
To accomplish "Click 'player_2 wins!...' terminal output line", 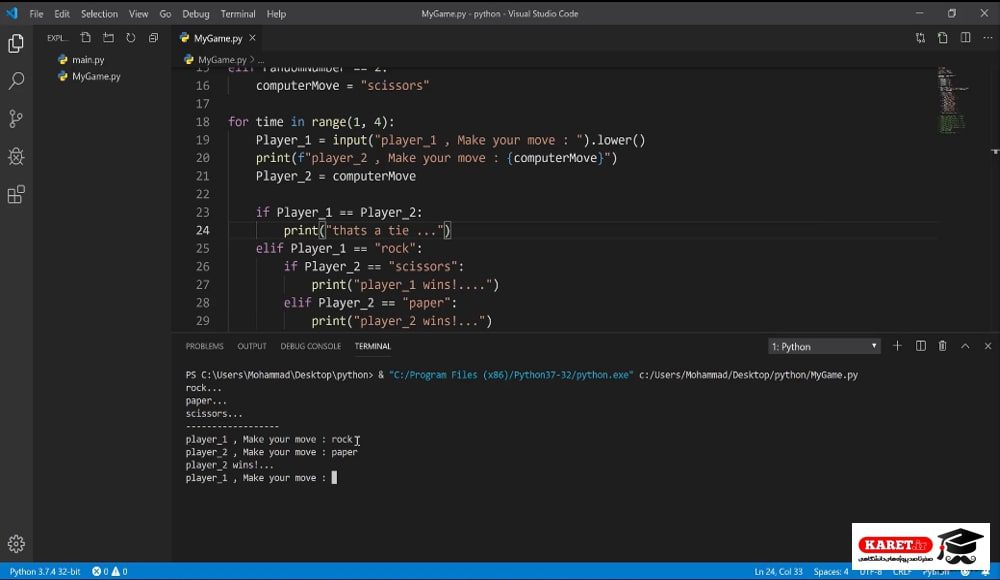I will [x=230, y=465].
